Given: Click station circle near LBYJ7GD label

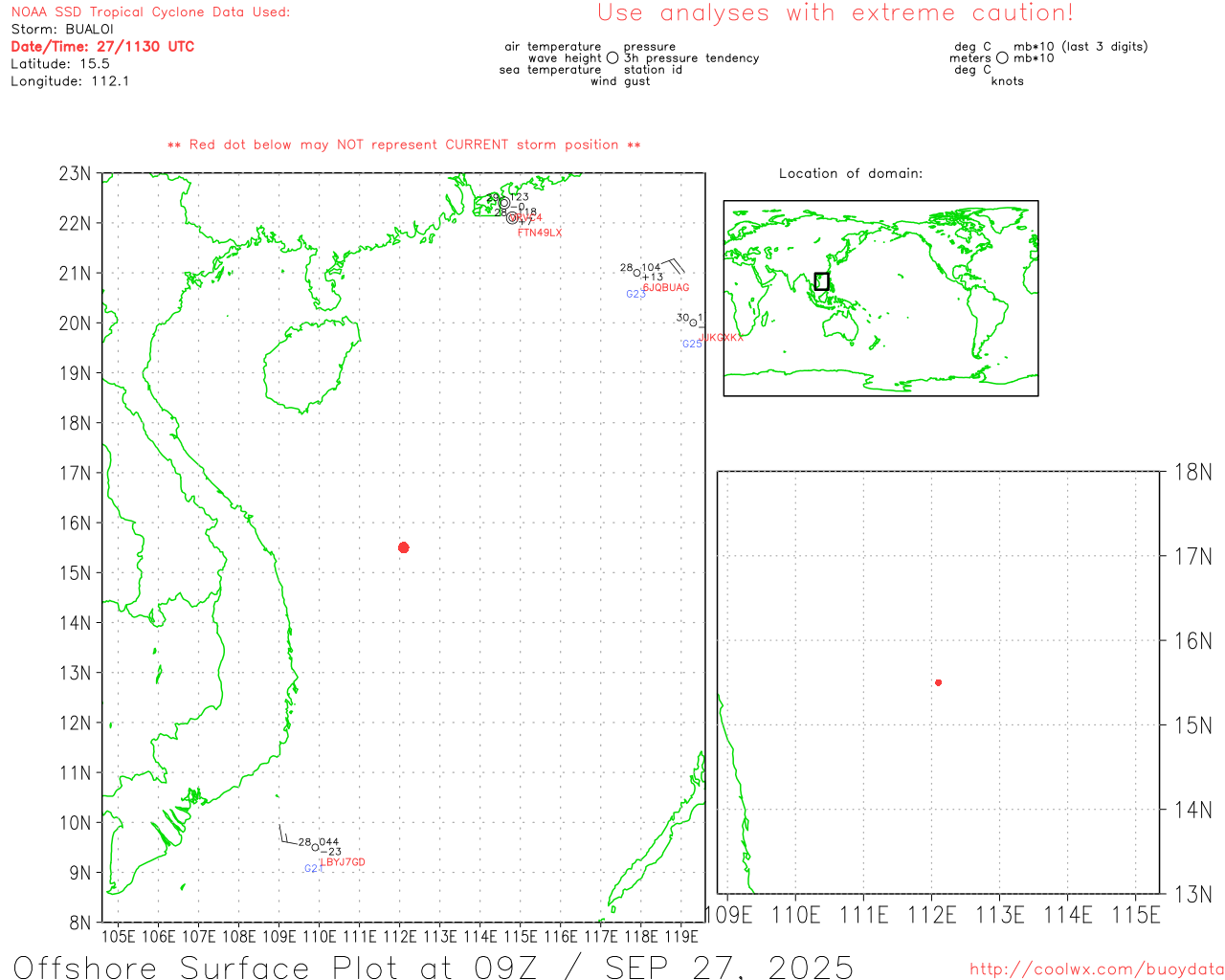Looking at the screenshot, I should tap(315, 847).
